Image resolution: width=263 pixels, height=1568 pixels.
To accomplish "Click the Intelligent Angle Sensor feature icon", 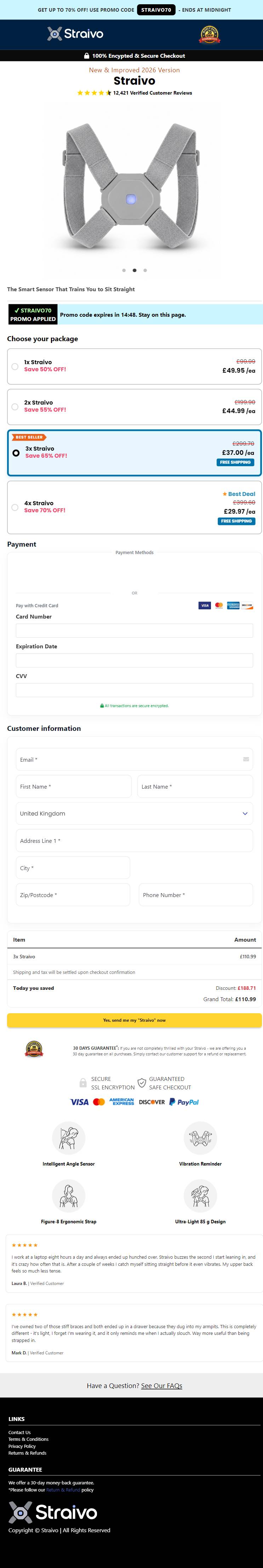I will pos(69,1138).
